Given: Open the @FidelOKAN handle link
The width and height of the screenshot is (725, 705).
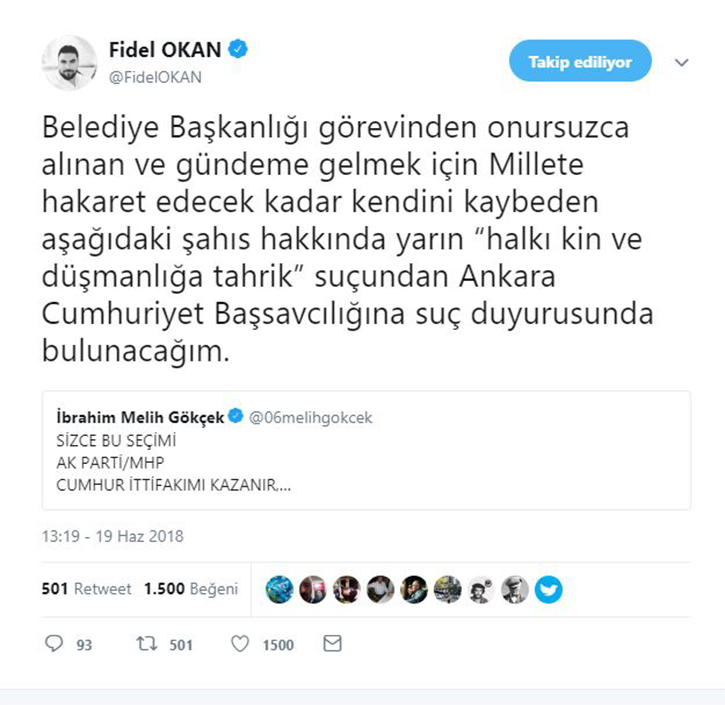Looking at the screenshot, I should pyautogui.click(x=155, y=77).
